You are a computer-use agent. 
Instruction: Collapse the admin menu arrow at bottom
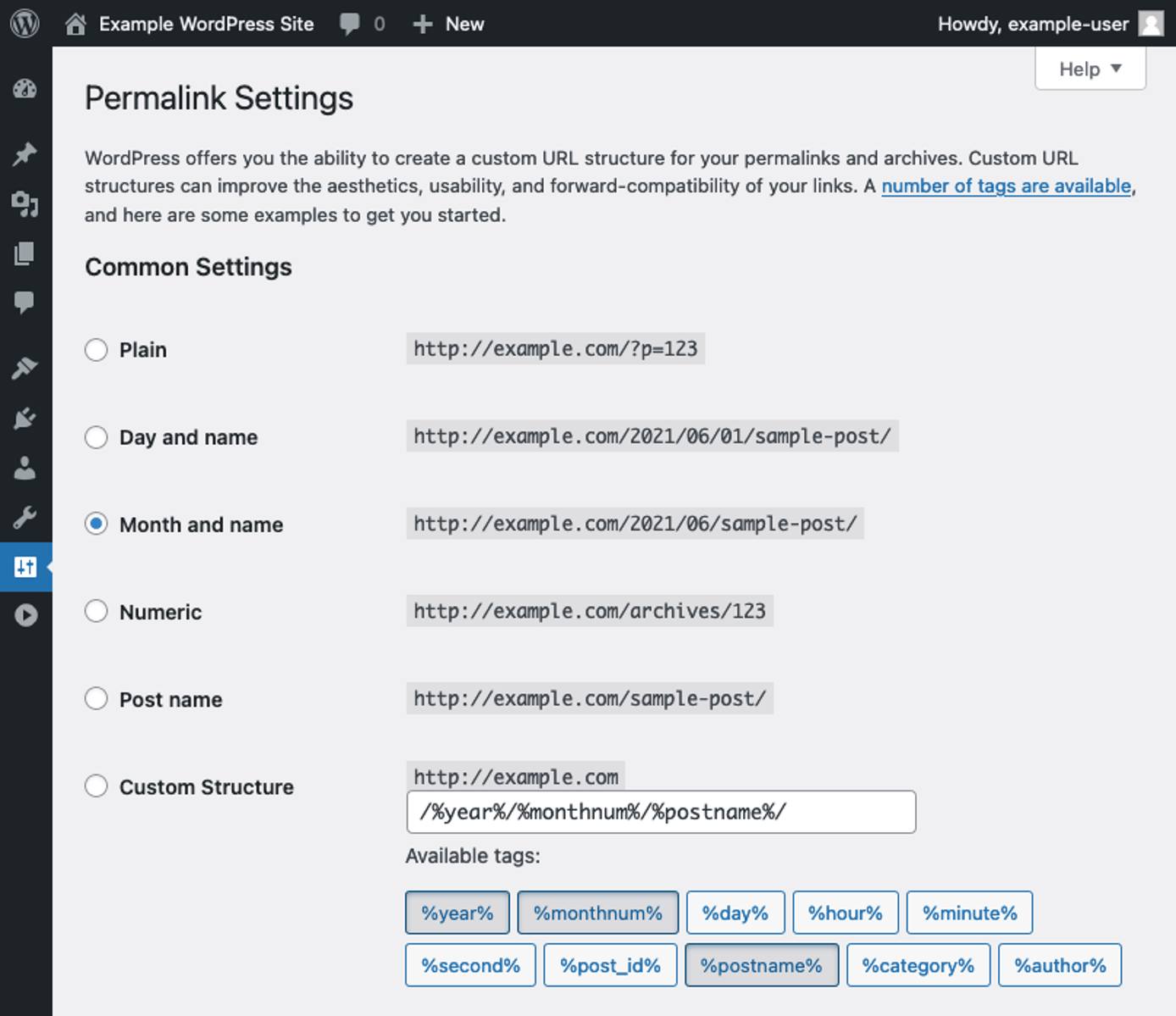click(x=25, y=616)
